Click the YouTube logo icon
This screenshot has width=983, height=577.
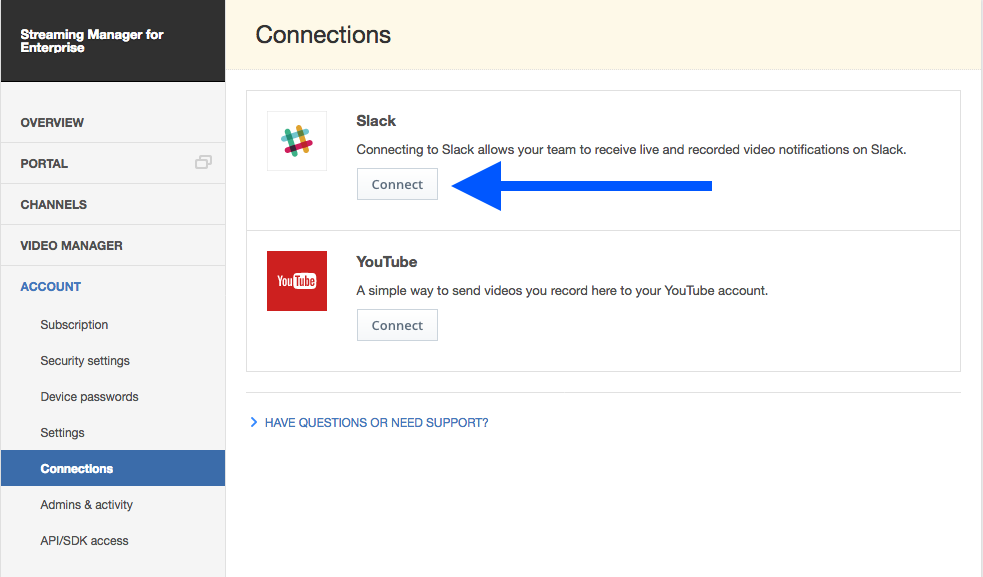(297, 281)
